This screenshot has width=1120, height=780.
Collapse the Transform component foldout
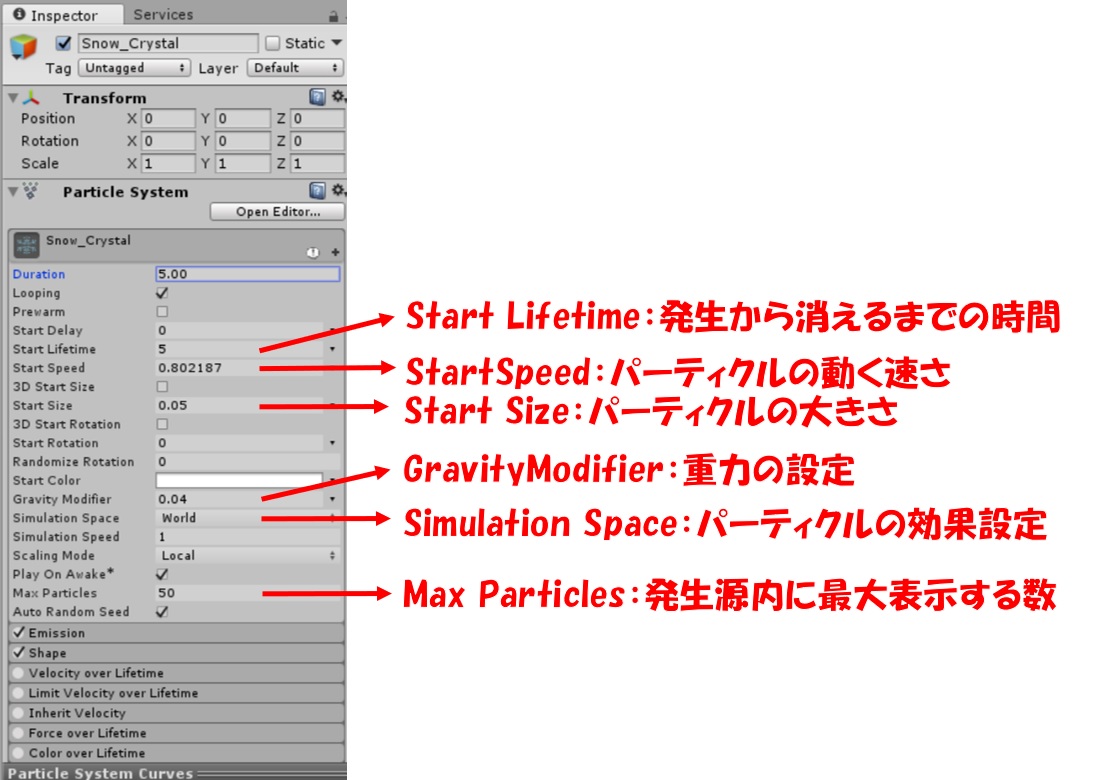(x=12, y=98)
